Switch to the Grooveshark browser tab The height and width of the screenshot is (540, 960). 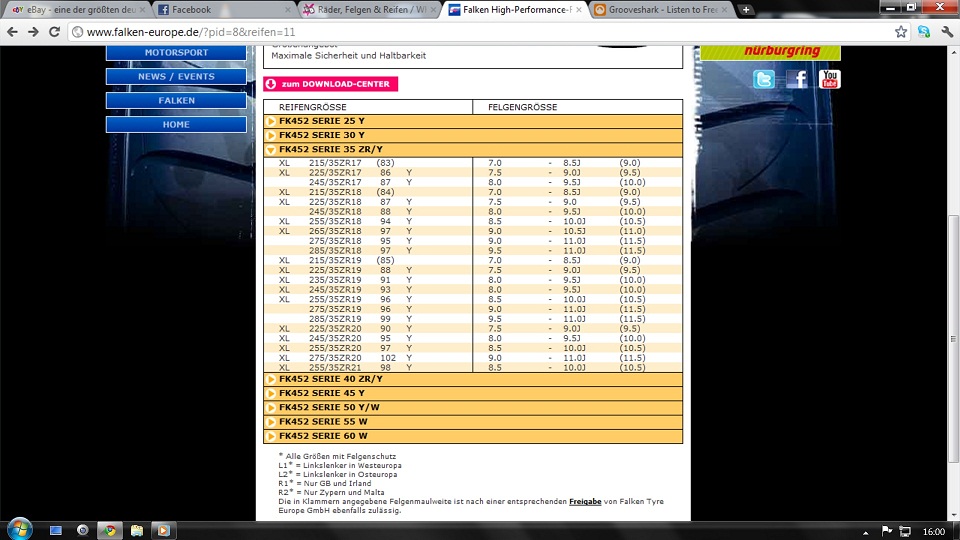pos(660,10)
